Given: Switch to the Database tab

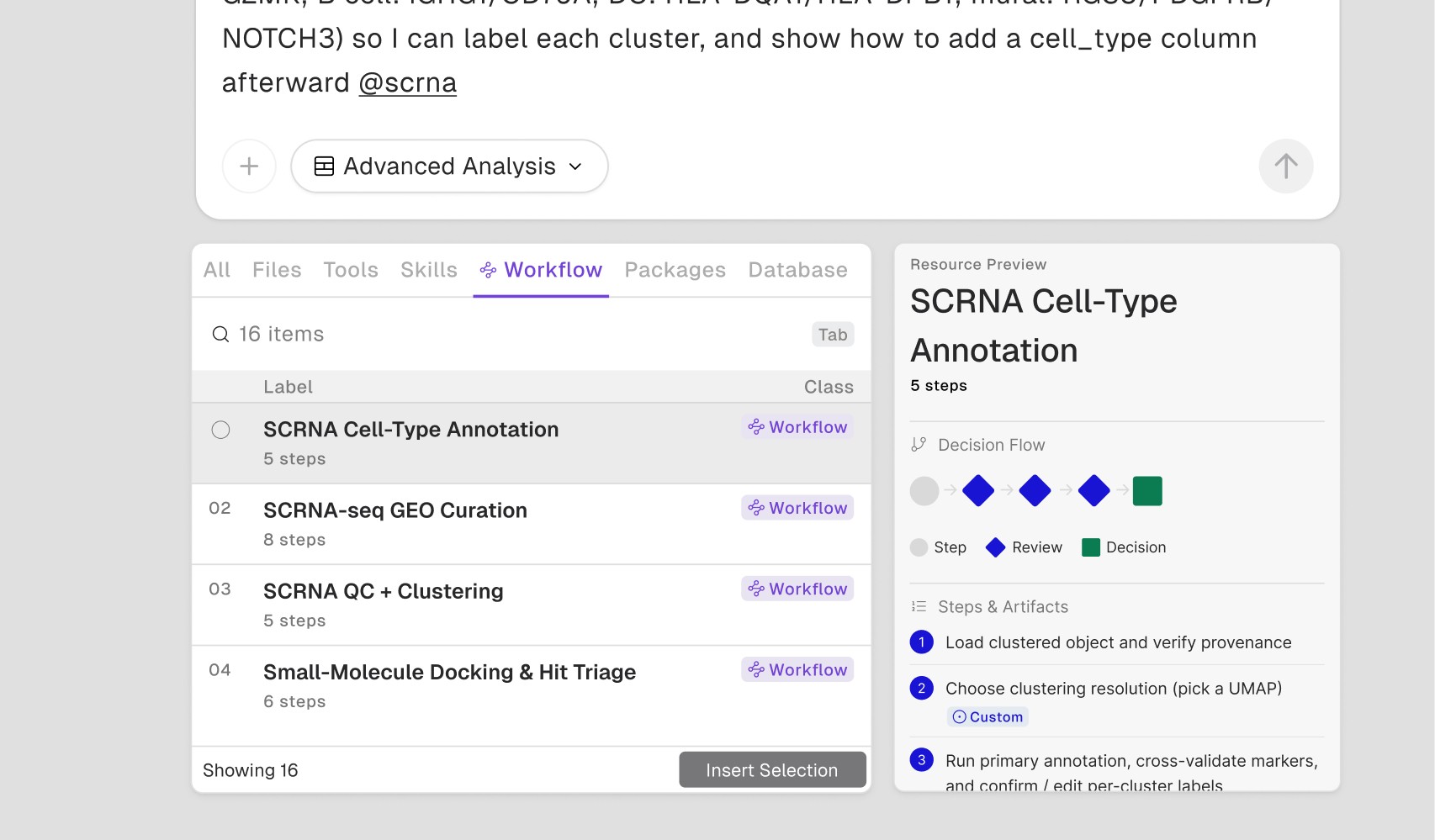Looking at the screenshot, I should 797,270.
